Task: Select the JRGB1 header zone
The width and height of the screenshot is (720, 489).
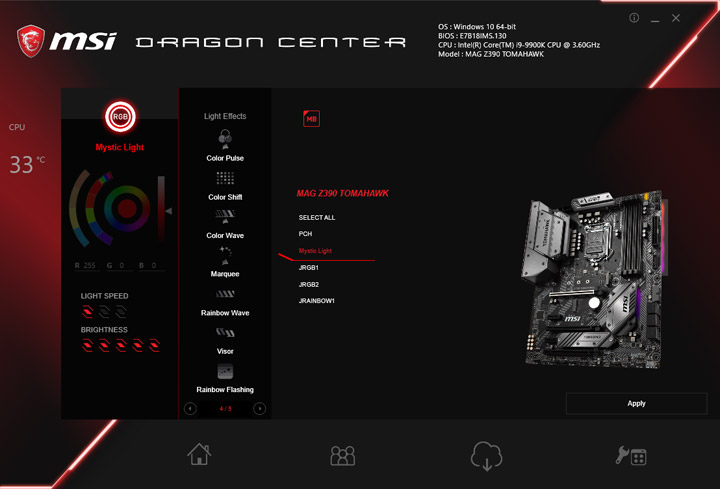Action: coord(309,268)
